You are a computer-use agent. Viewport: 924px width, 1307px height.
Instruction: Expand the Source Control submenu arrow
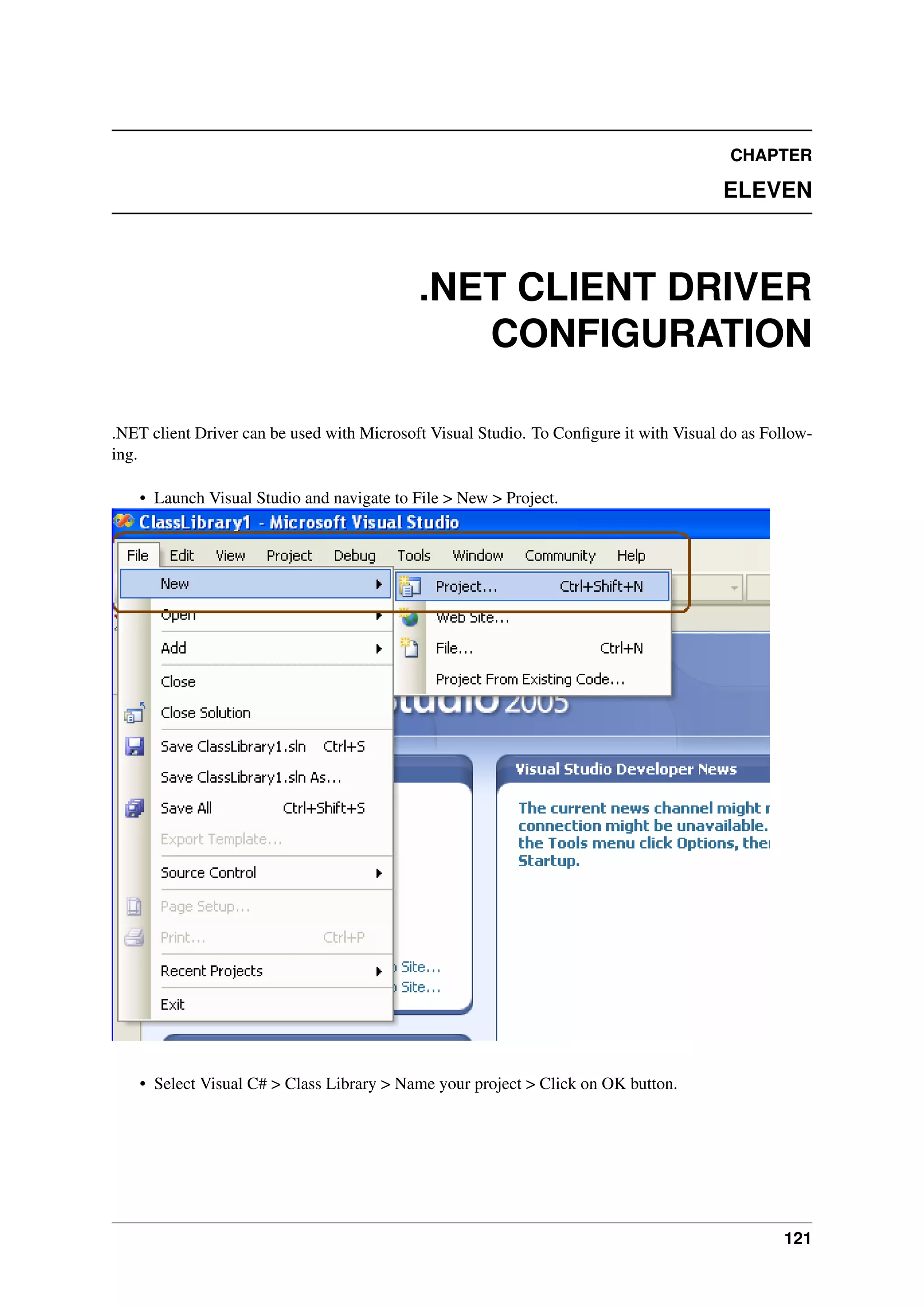tap(379, 873)
